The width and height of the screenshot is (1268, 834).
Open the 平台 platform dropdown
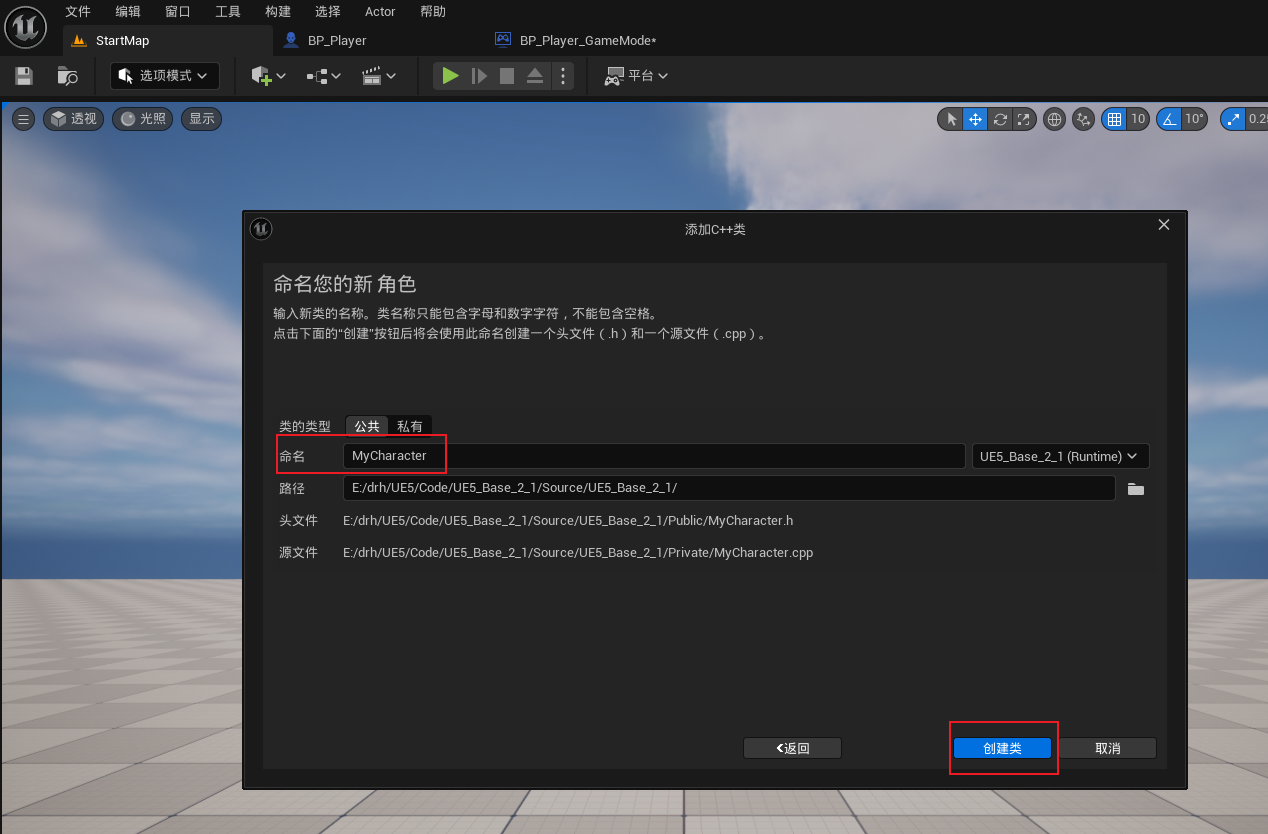coord(637,75)
